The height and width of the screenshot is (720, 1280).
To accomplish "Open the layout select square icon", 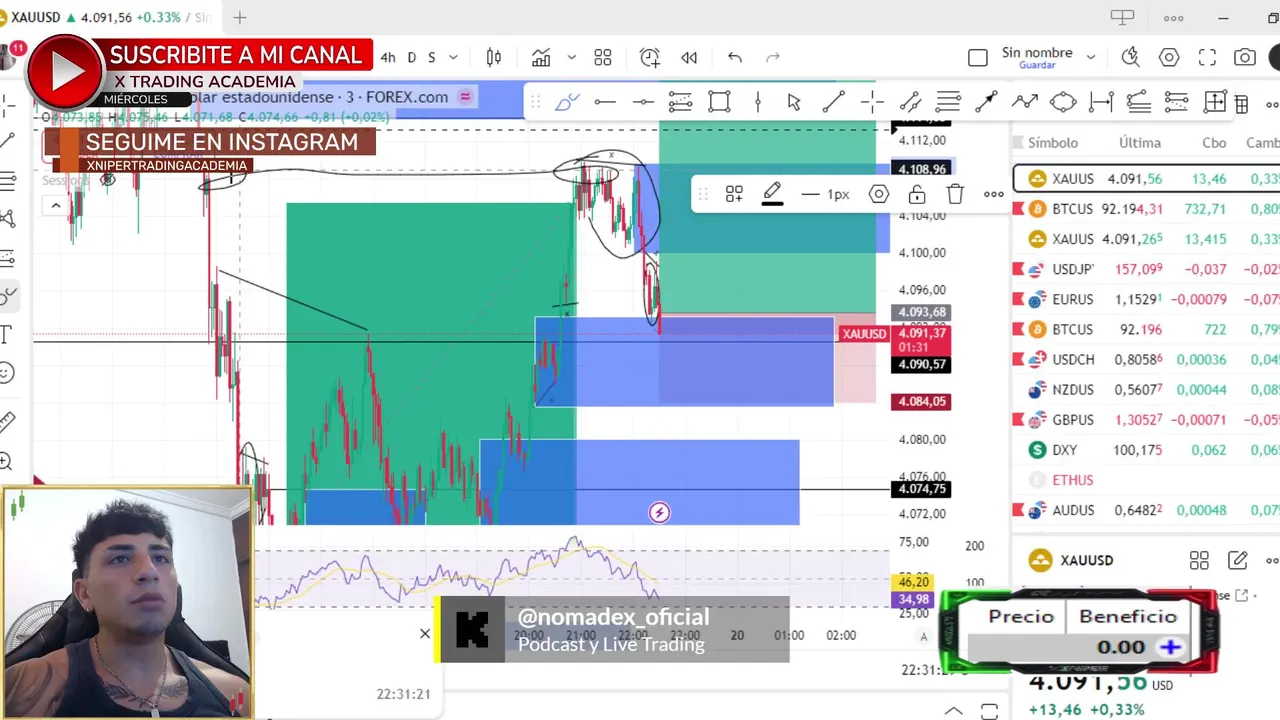I will 978,58.
